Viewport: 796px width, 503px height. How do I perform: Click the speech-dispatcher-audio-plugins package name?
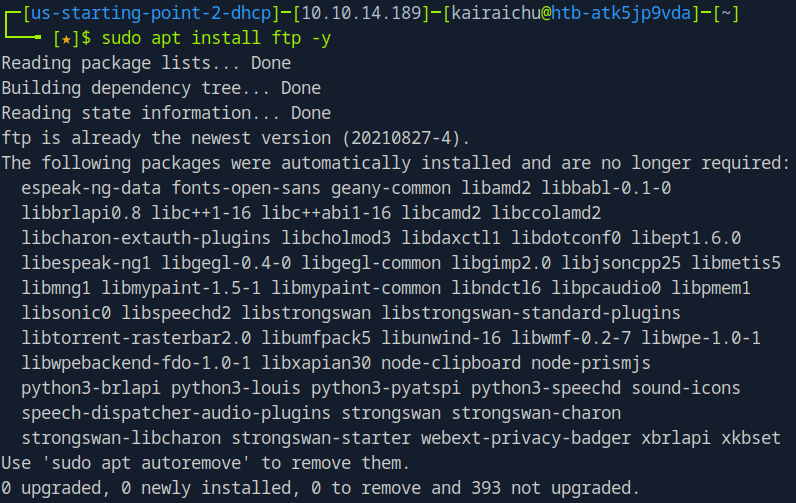click(x=176, y=412)
